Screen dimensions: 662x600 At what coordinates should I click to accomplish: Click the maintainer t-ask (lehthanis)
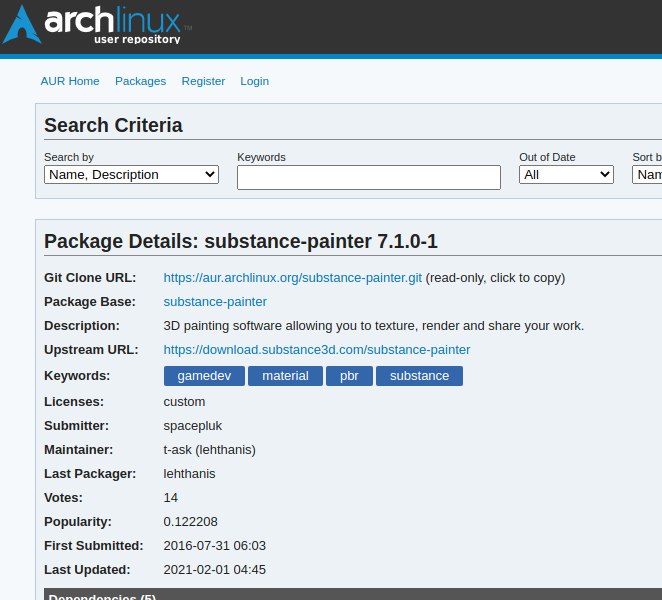pos(209,450)
